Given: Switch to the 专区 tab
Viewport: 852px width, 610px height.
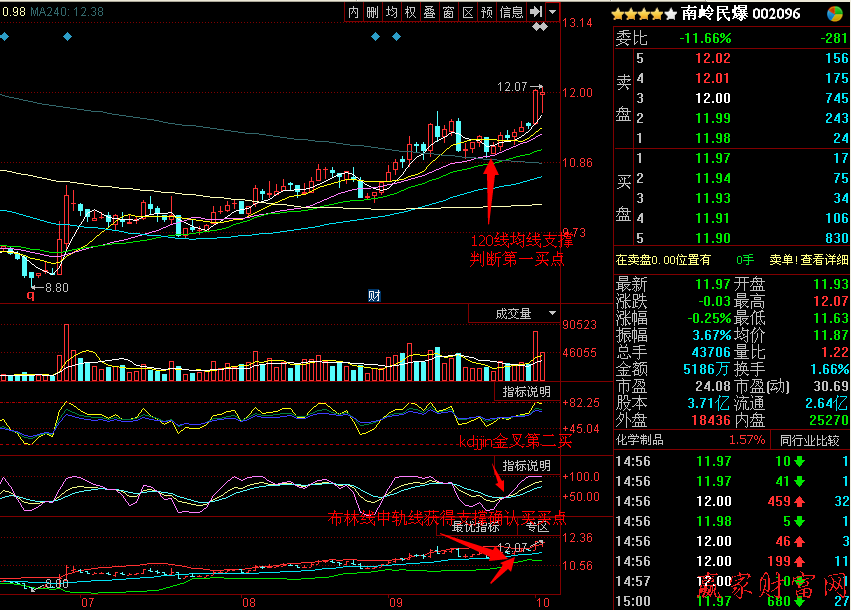Looking at the screenshot, I should click(x=537, y=526).
